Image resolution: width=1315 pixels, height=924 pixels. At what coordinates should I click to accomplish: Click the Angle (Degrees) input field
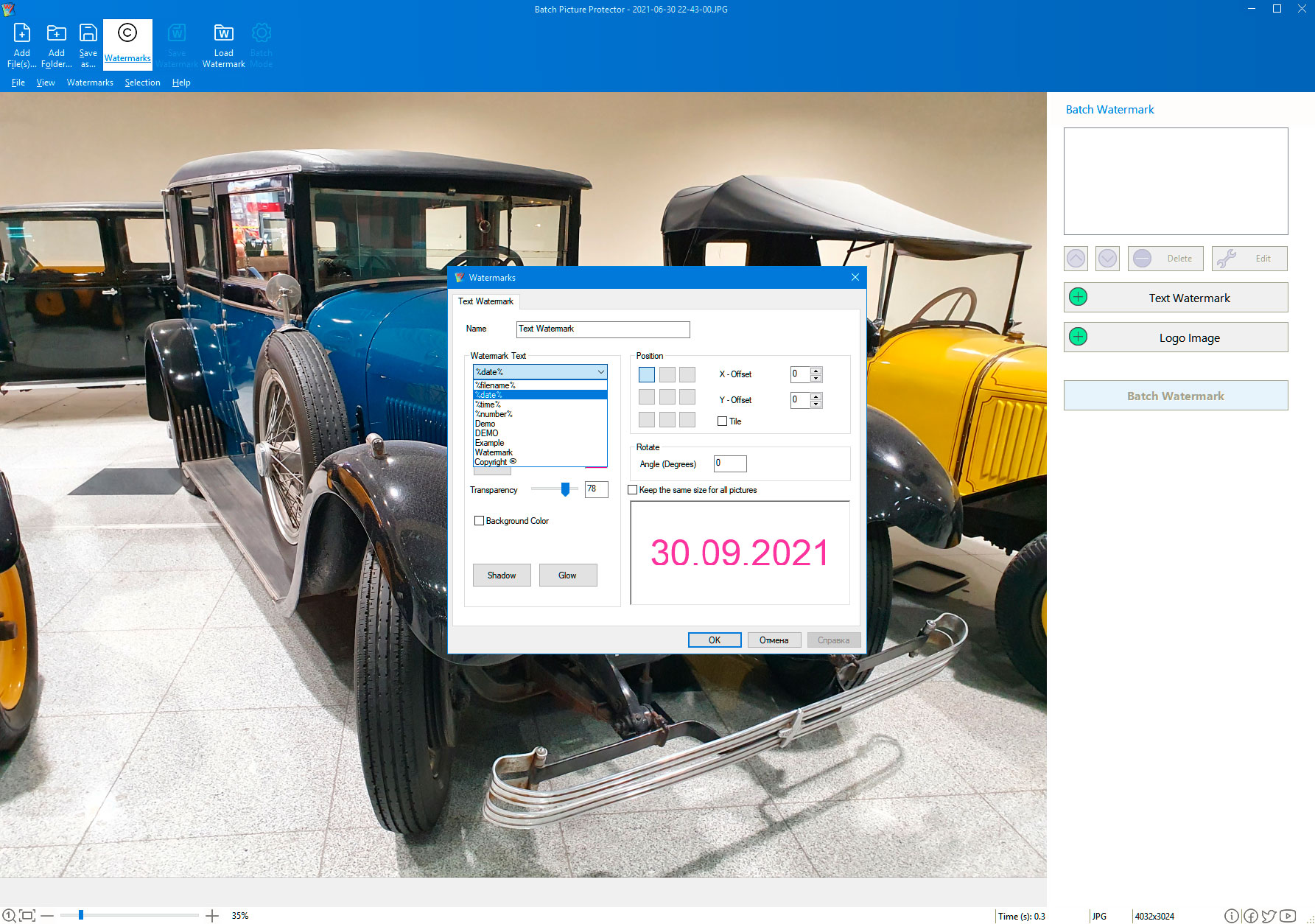point(729,463)
